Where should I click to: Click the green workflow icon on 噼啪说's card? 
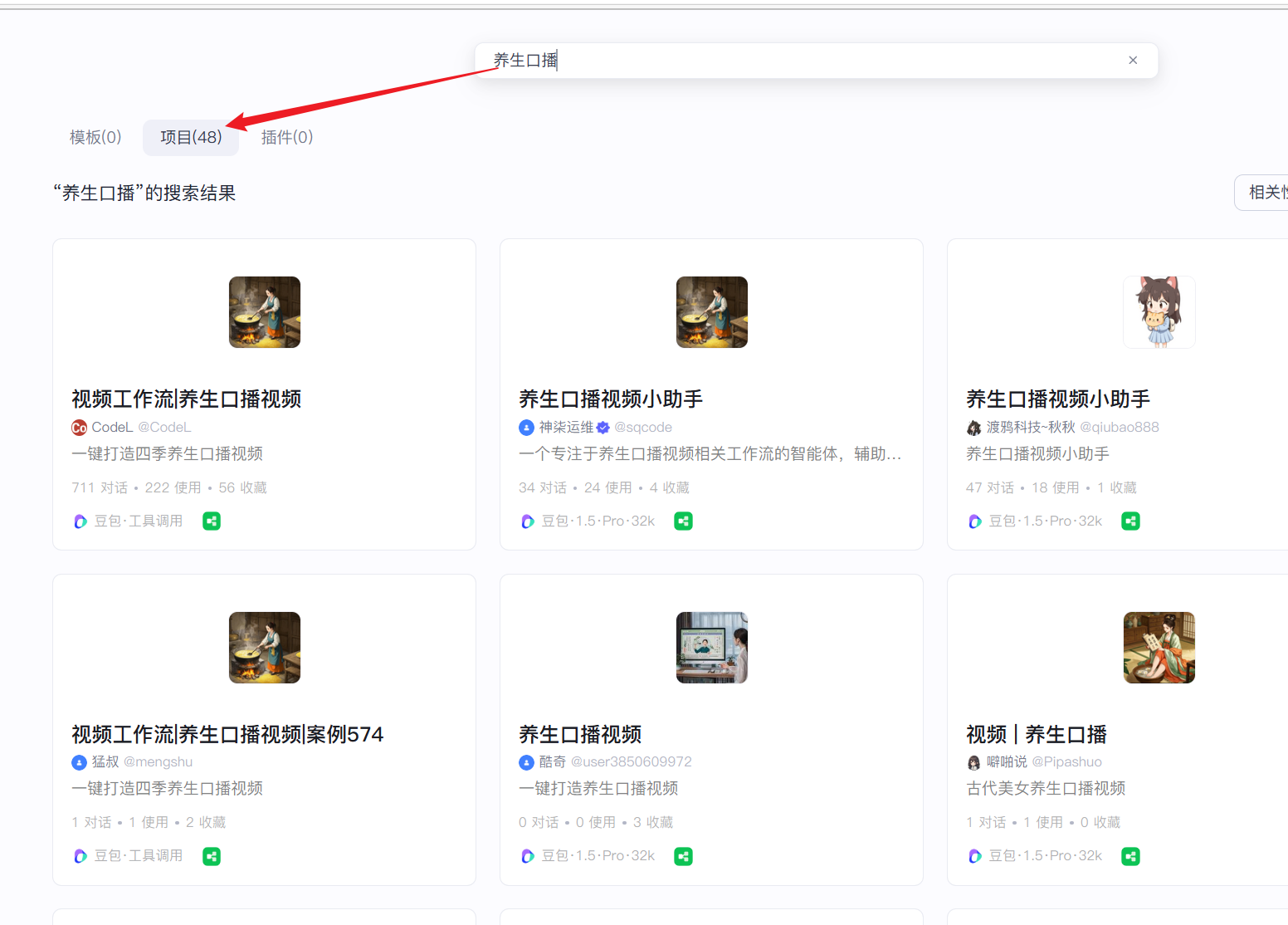1130,856
